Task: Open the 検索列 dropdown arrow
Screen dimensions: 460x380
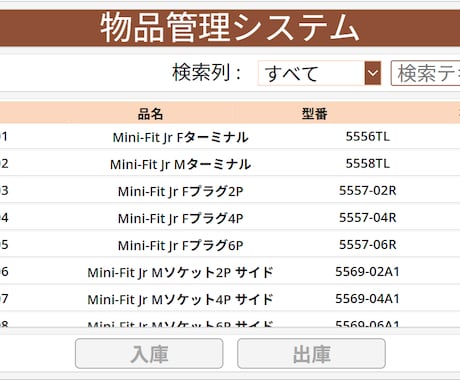Action: (373, 73)
